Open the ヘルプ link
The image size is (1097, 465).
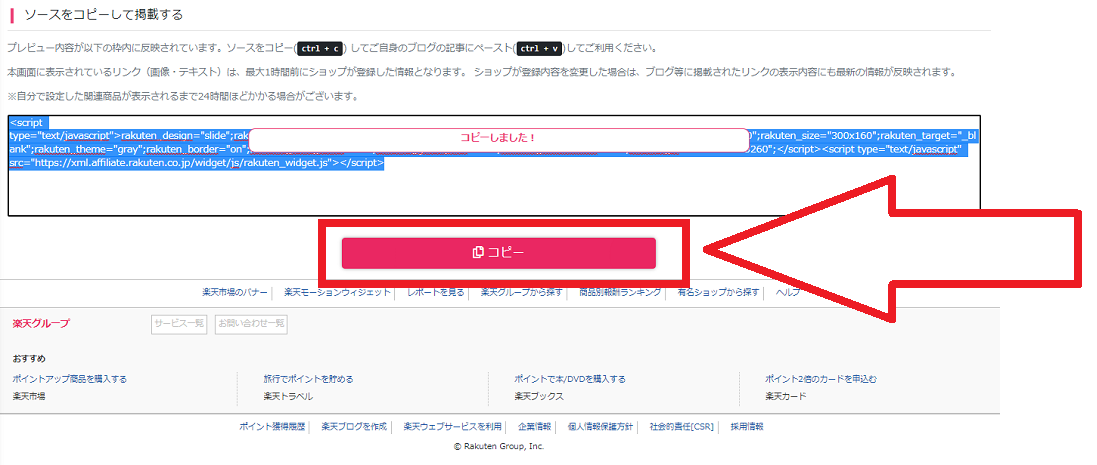pyautogui.click(x=788, y=292)
